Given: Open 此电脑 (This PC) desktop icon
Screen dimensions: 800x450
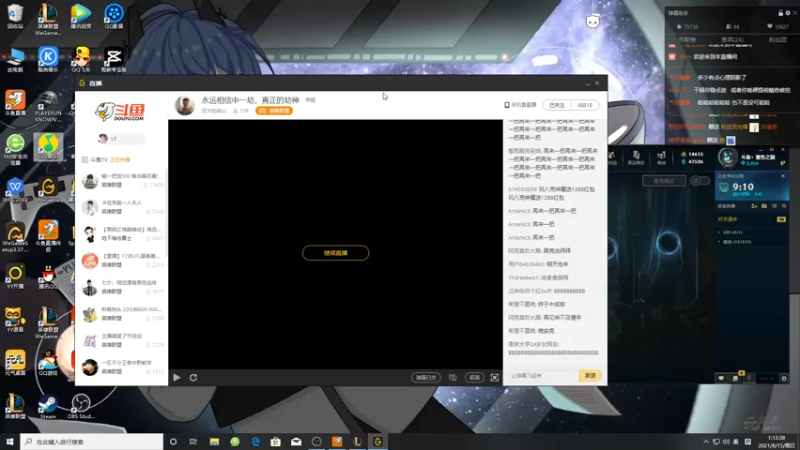Looking at the screenshot, I should click(15, 60).
